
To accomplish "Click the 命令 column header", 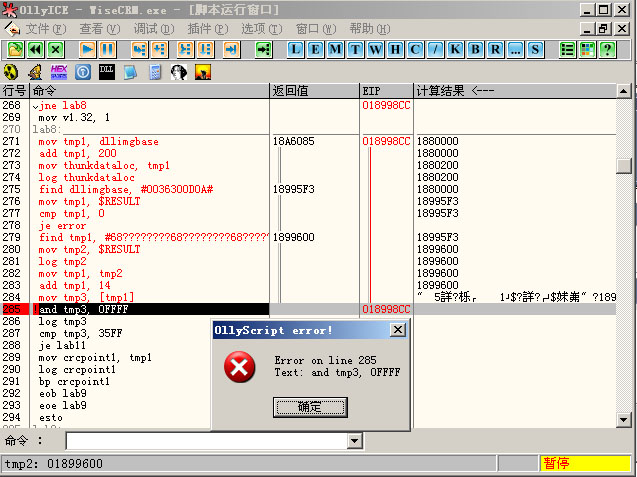I will click(150, 91).
